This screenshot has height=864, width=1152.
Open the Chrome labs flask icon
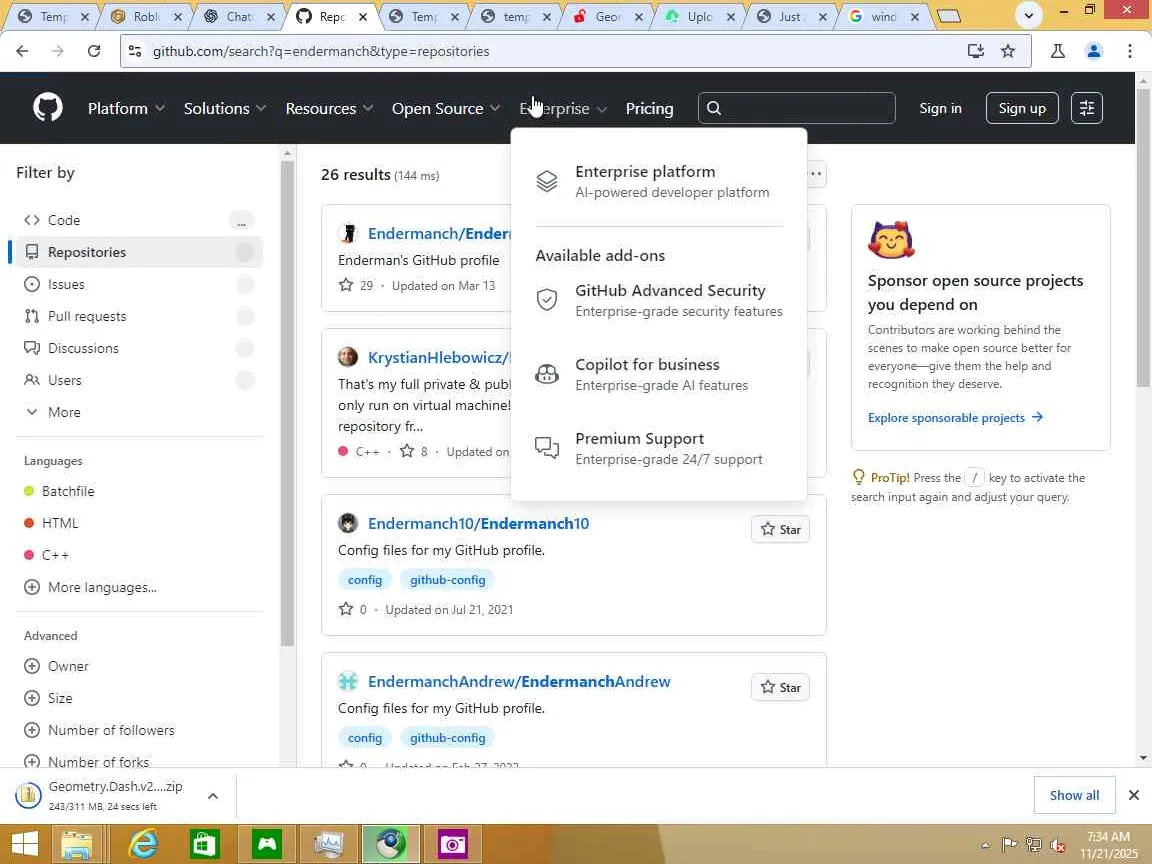1058,51
